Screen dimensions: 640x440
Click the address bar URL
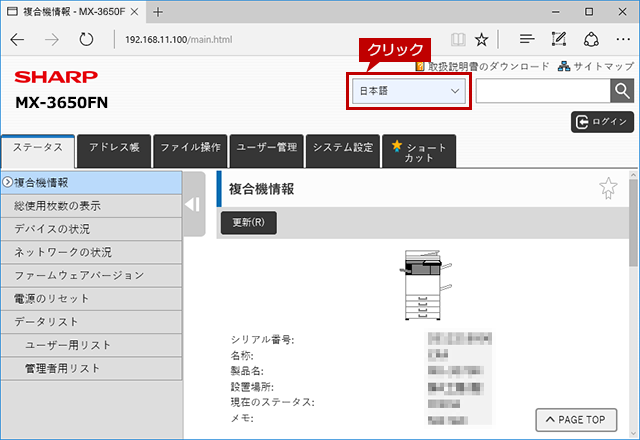click(178, 40)
